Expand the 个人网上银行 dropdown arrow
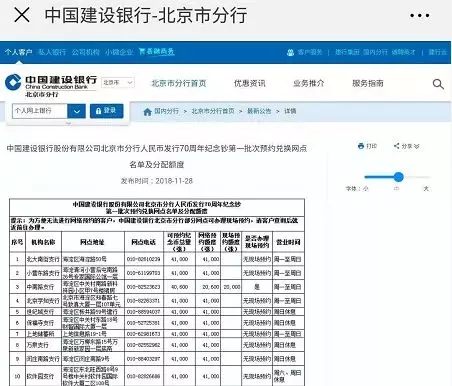 click(x=77, y=111)
